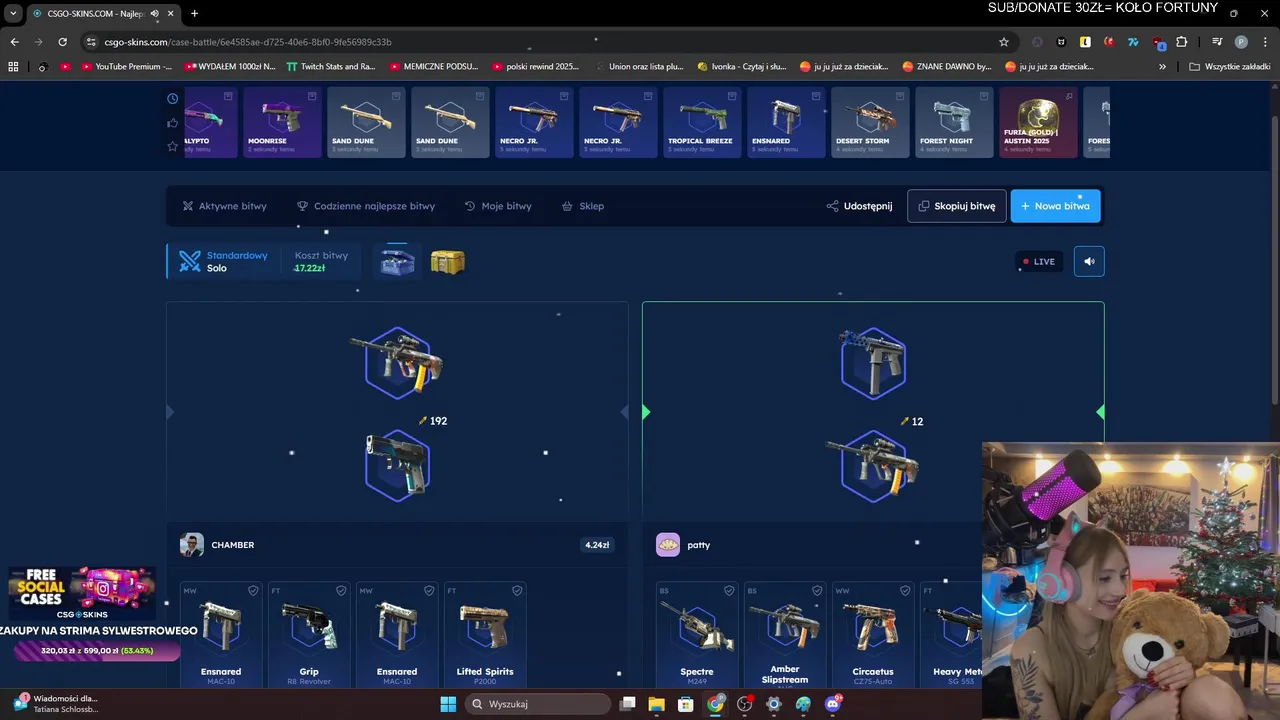Image resolution: width=1280 pixels, height=720 pixels.
Task: Open File Explorer from taskbar
Action: coord(656,704)
